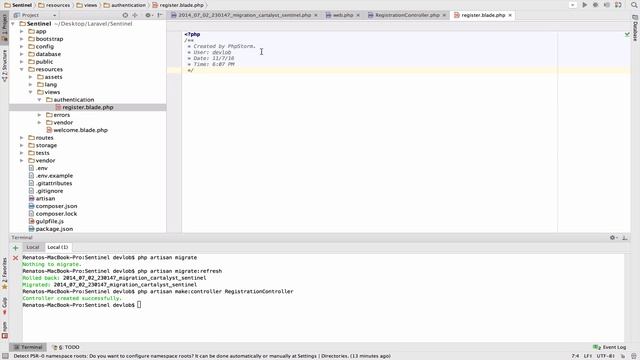Open the 2: Favorites side tab
Screen dimensions: 640x360
click(x=4, y=273)
